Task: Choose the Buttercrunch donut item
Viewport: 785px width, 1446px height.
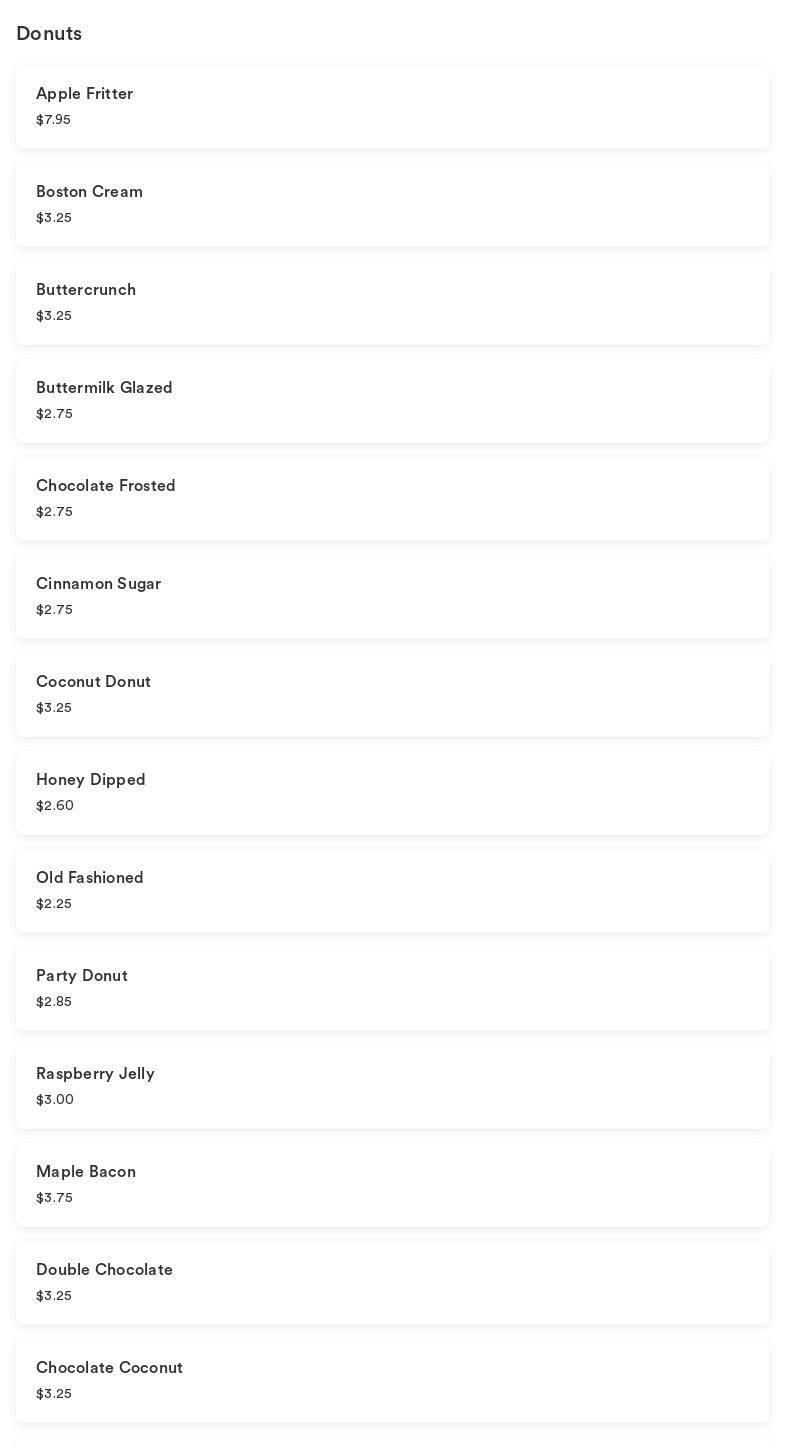Action: pyautogui.click(x=392, y=303)
